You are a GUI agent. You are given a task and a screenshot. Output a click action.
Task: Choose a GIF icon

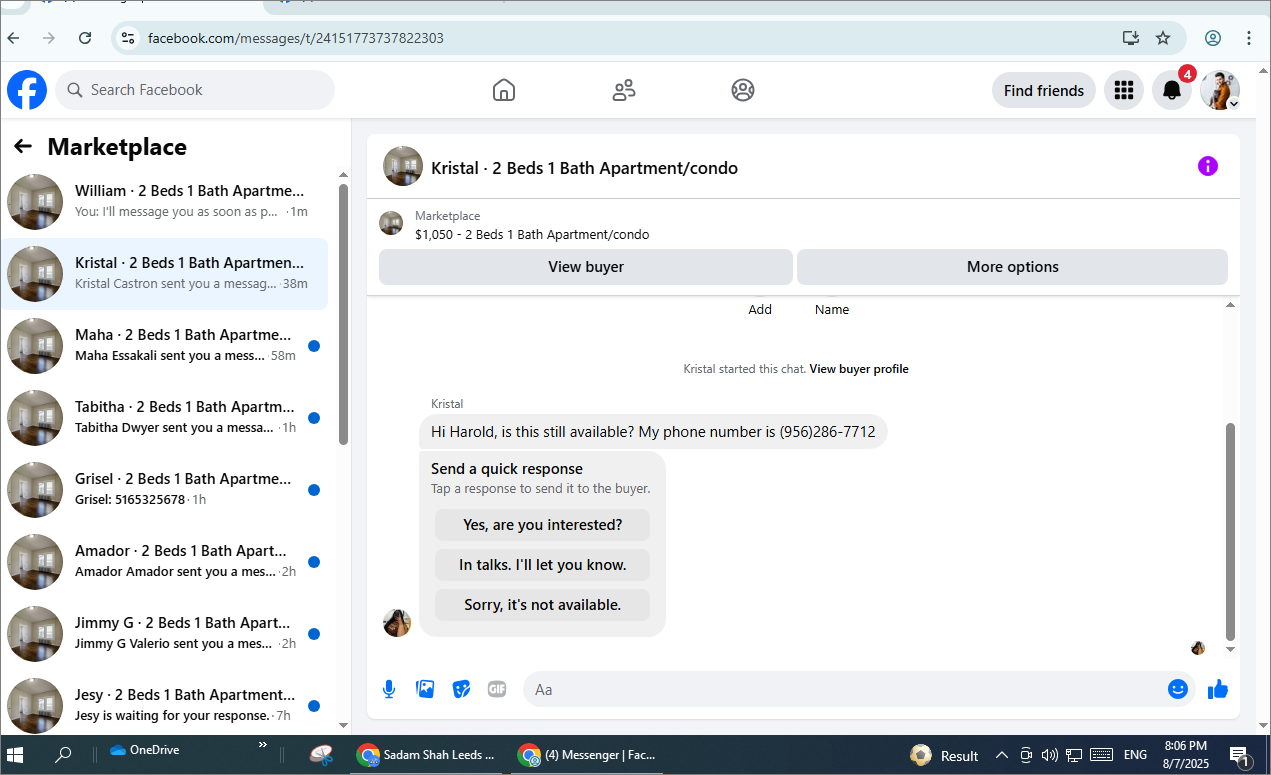497,689
